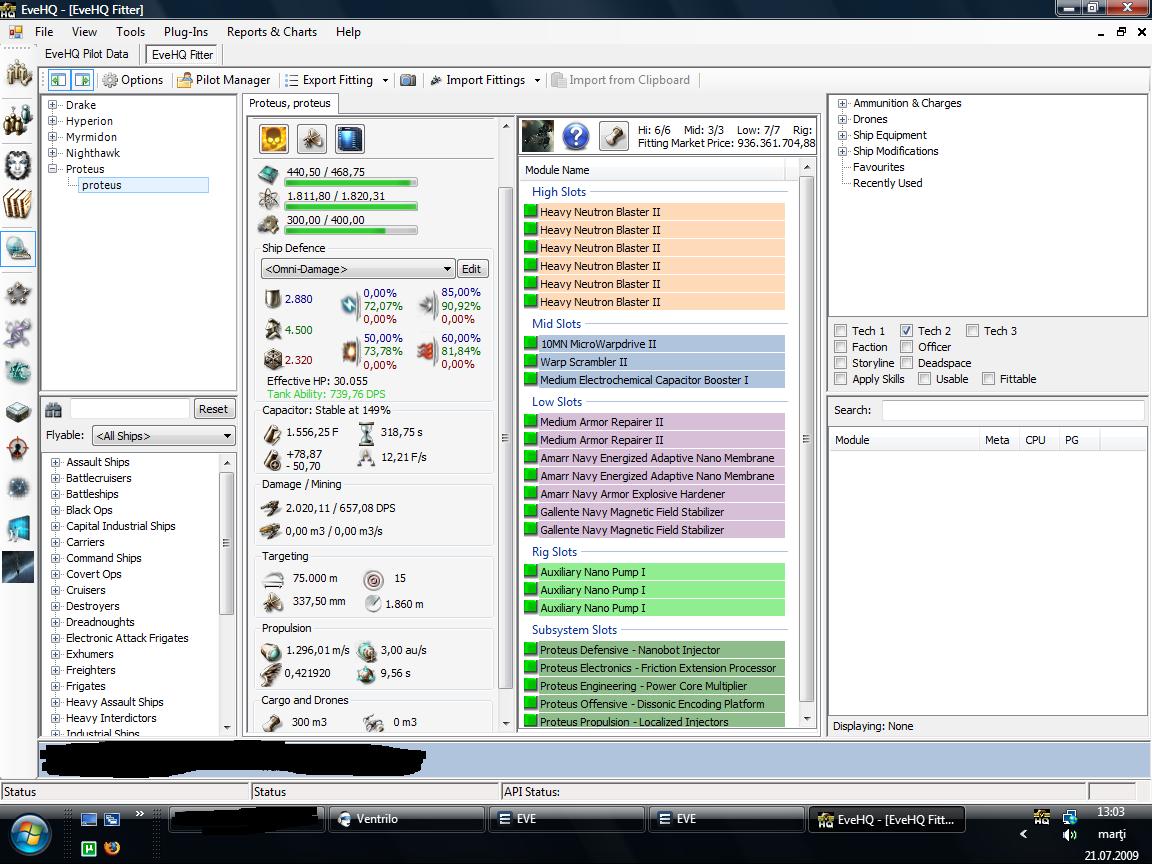Open the Tools menu
Screen dimensions: 1152x864
pos(130,32)
